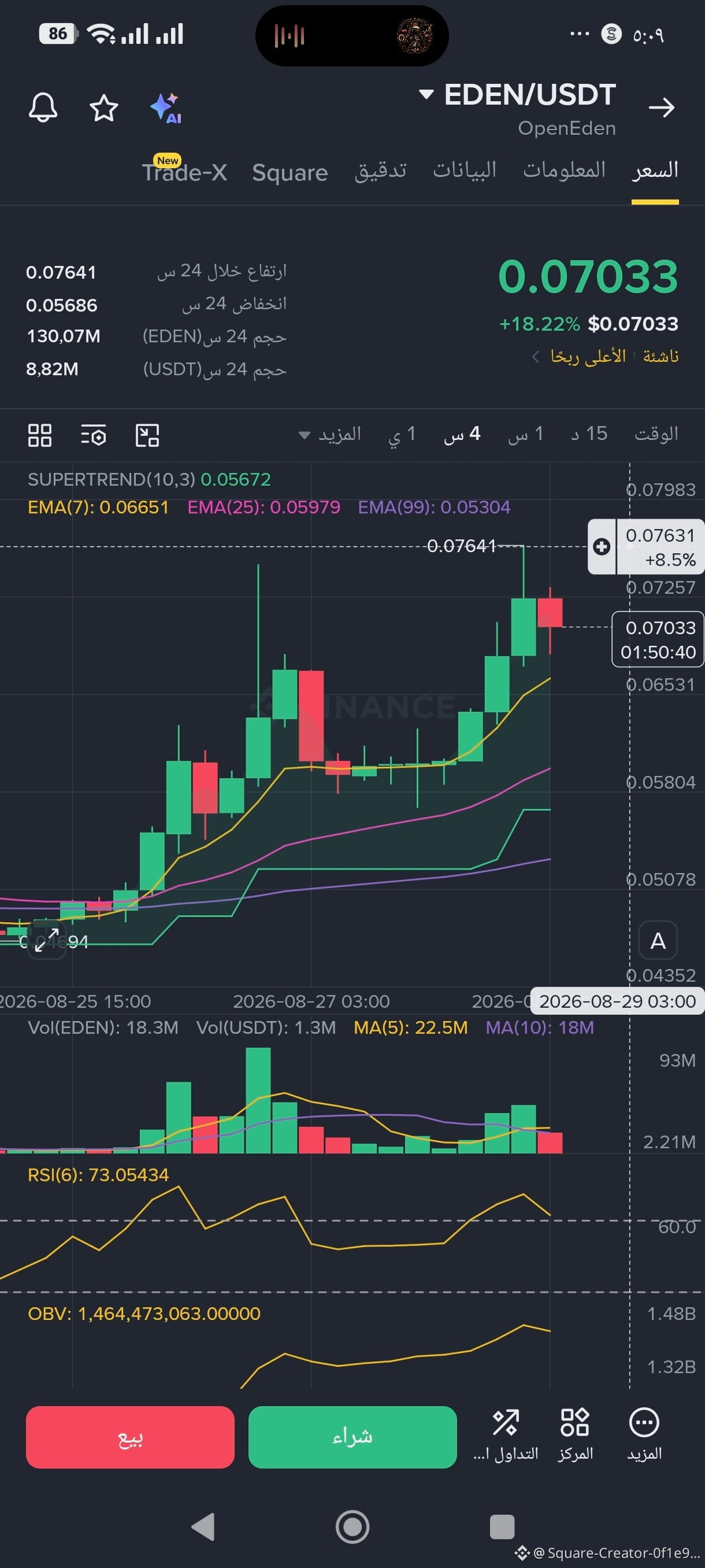Switch to the Trade-X tab
The image size is (705, 1568).
184,172
